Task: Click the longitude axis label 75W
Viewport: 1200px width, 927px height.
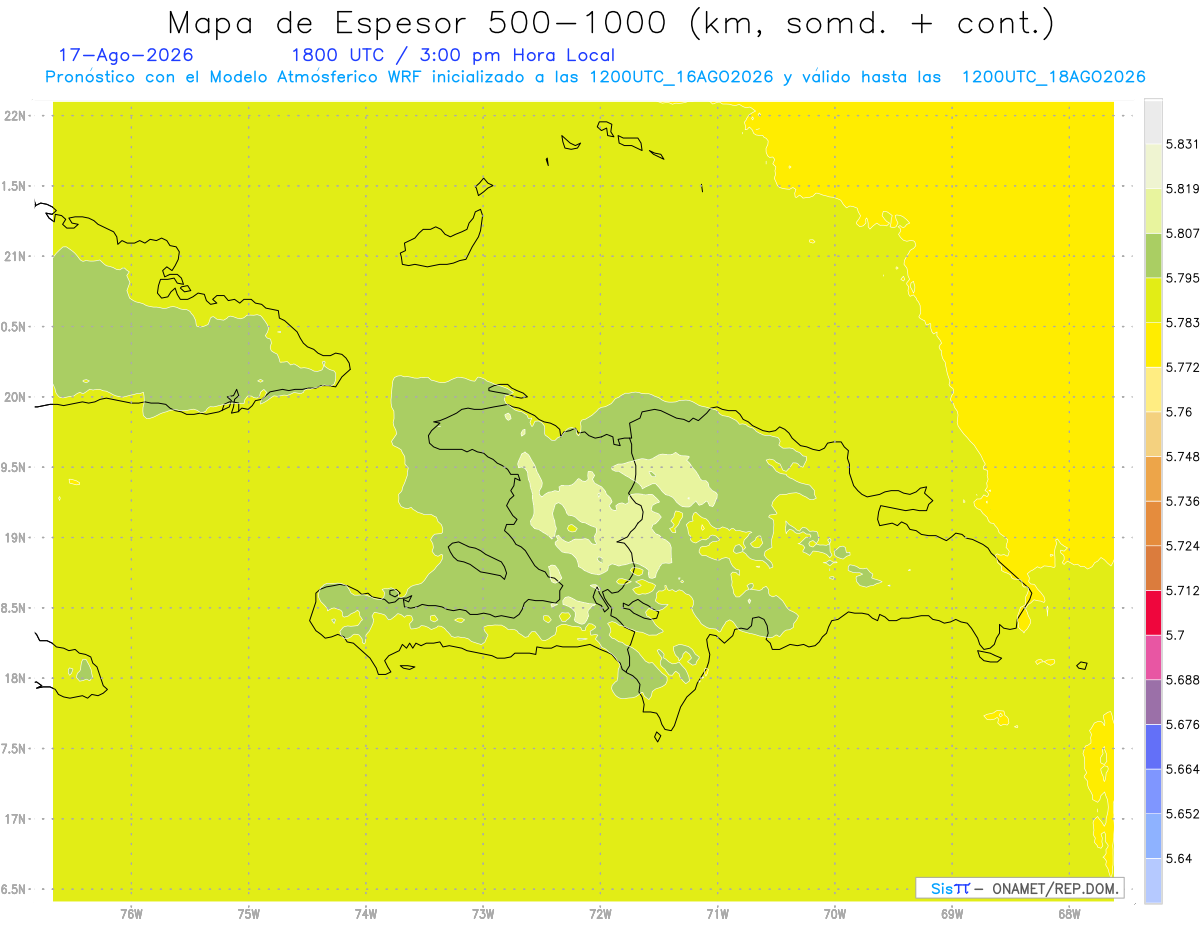Action: pos(249,913)
